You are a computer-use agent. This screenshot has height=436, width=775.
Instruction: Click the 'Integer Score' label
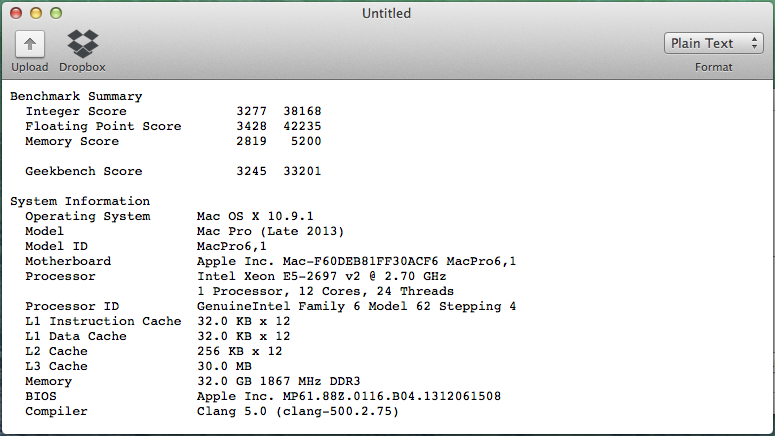coord(76,111)
